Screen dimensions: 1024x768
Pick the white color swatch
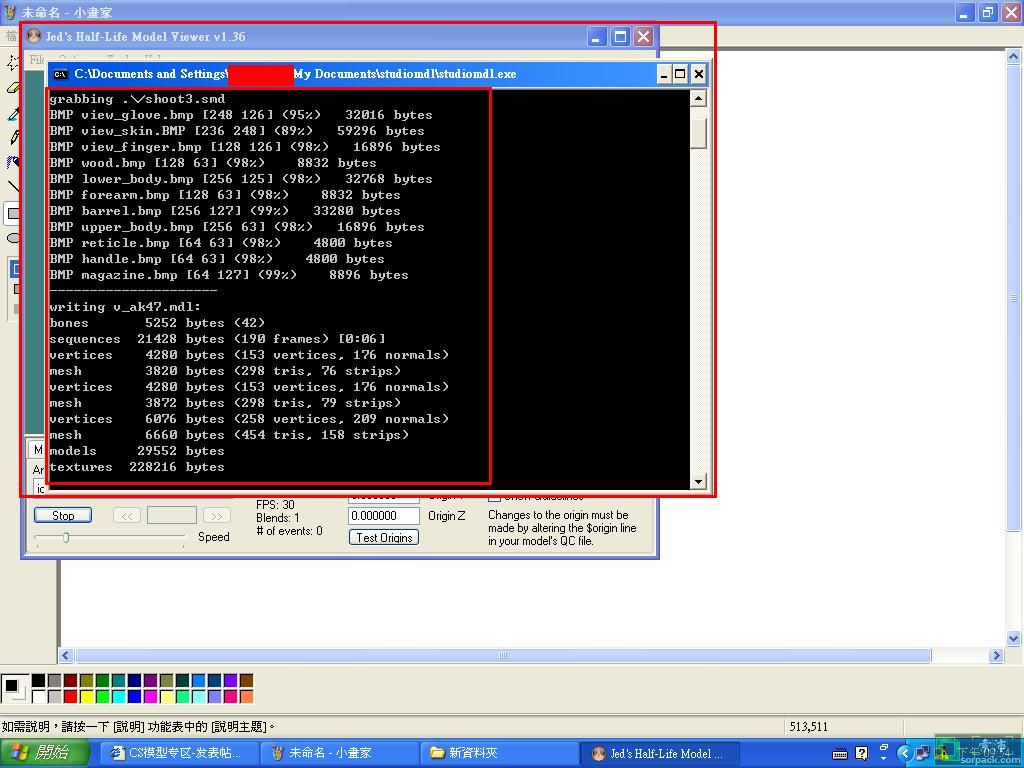pos(39,696)
